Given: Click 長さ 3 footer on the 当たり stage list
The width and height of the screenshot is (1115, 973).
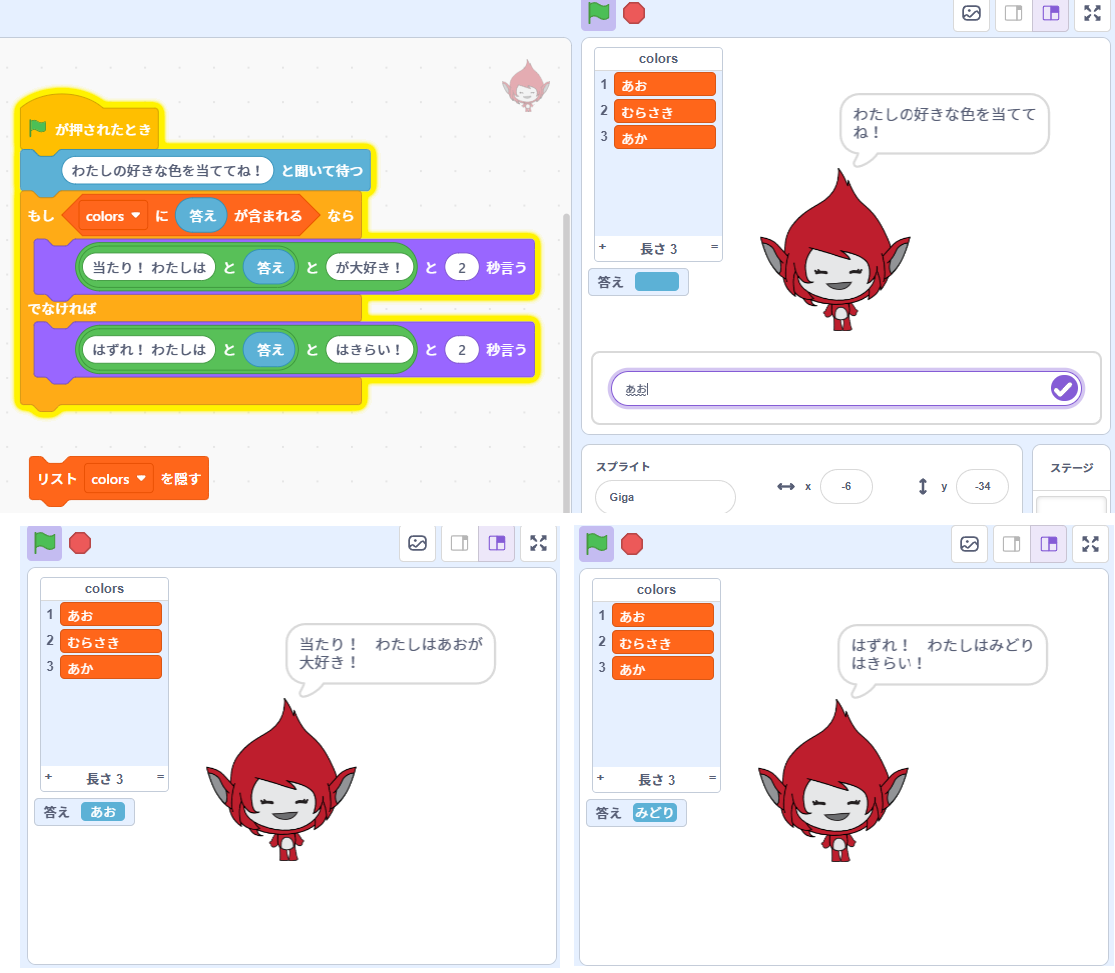Looking at the screenshot, I should [x=105, y=779].
